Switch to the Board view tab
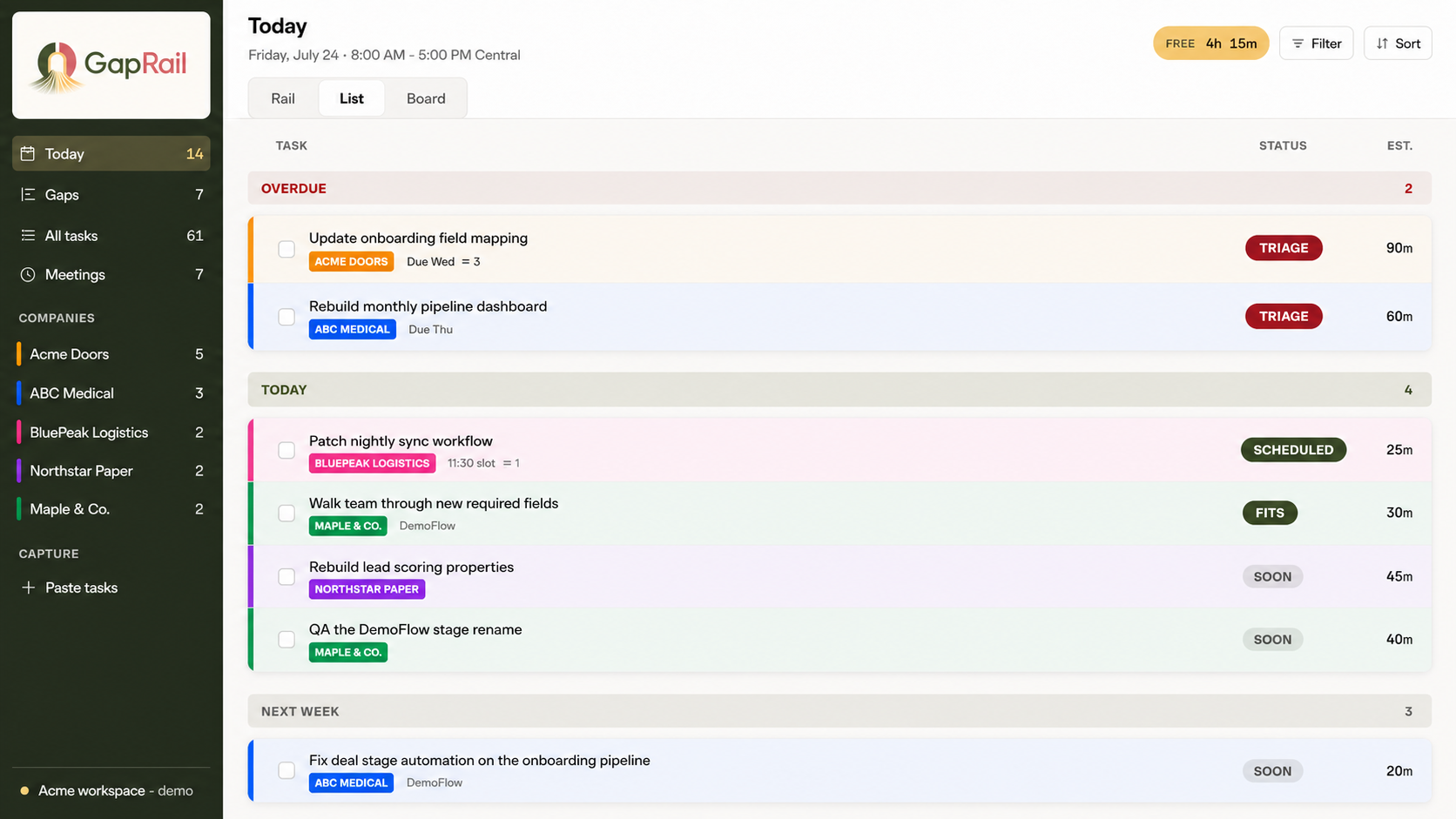This screenshot has height=819, width=1456. point(426,98)
